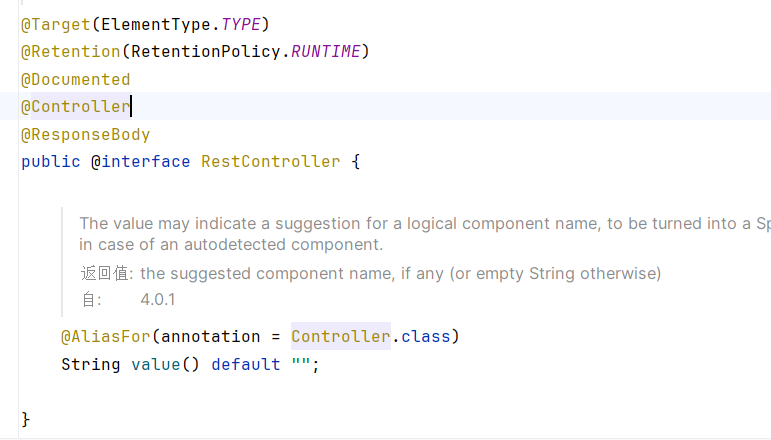Click the @Target annotation
Screen dimensions: 771x440
click(56, 24)
